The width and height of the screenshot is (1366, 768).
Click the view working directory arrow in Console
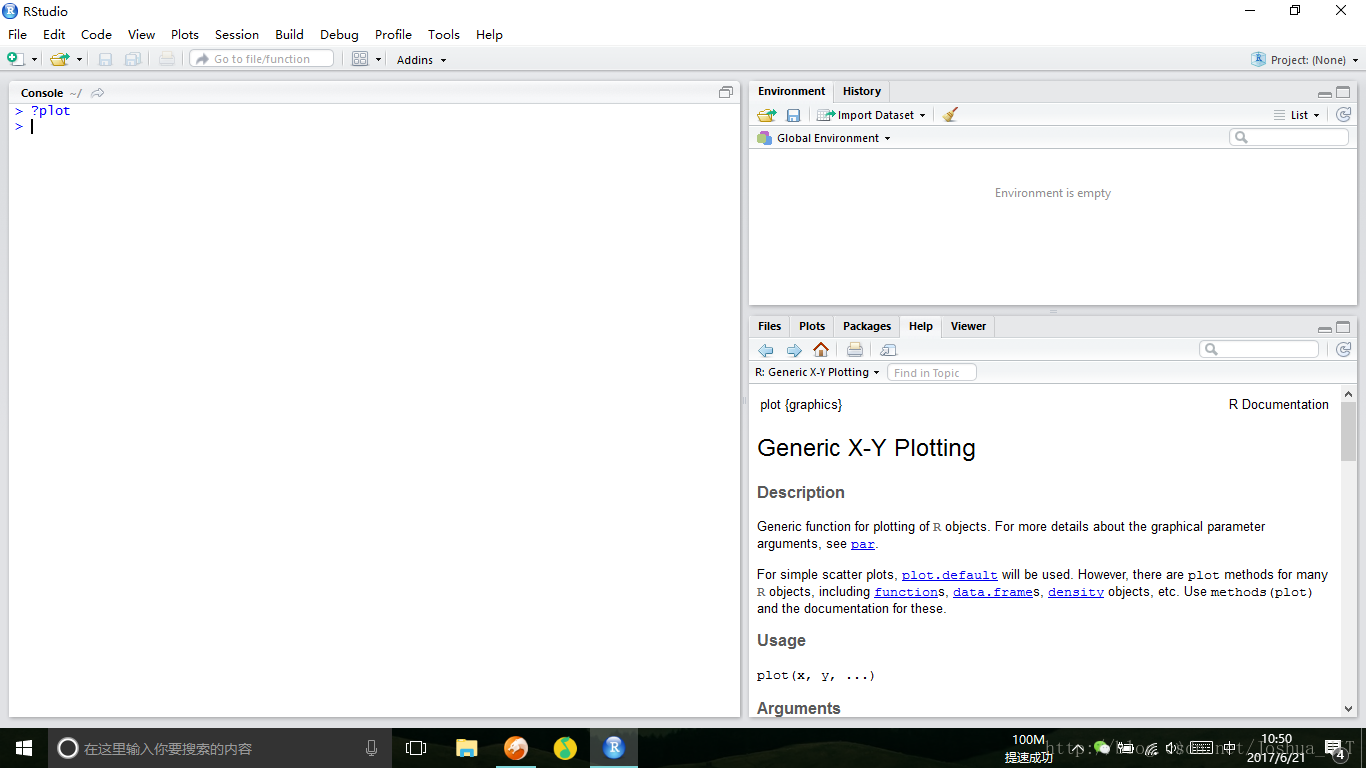pos(97,93)
